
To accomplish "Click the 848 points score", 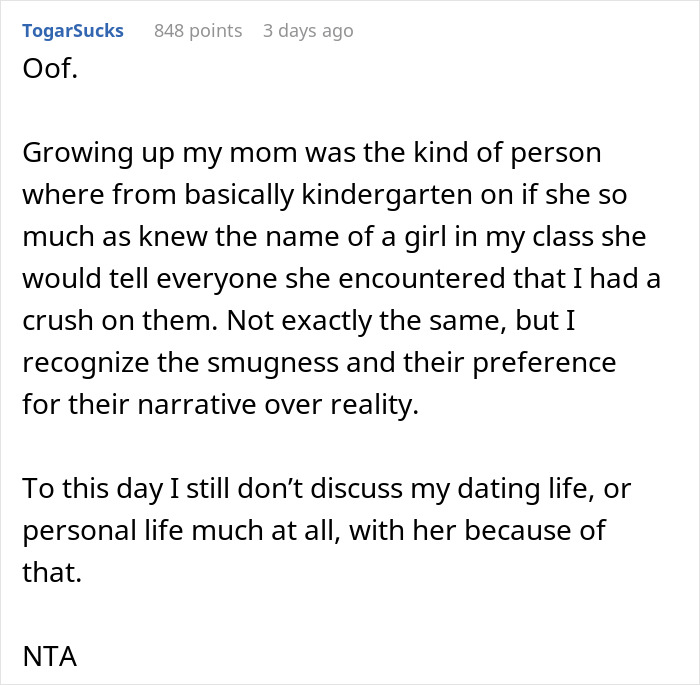I will [x=198, y=31].
